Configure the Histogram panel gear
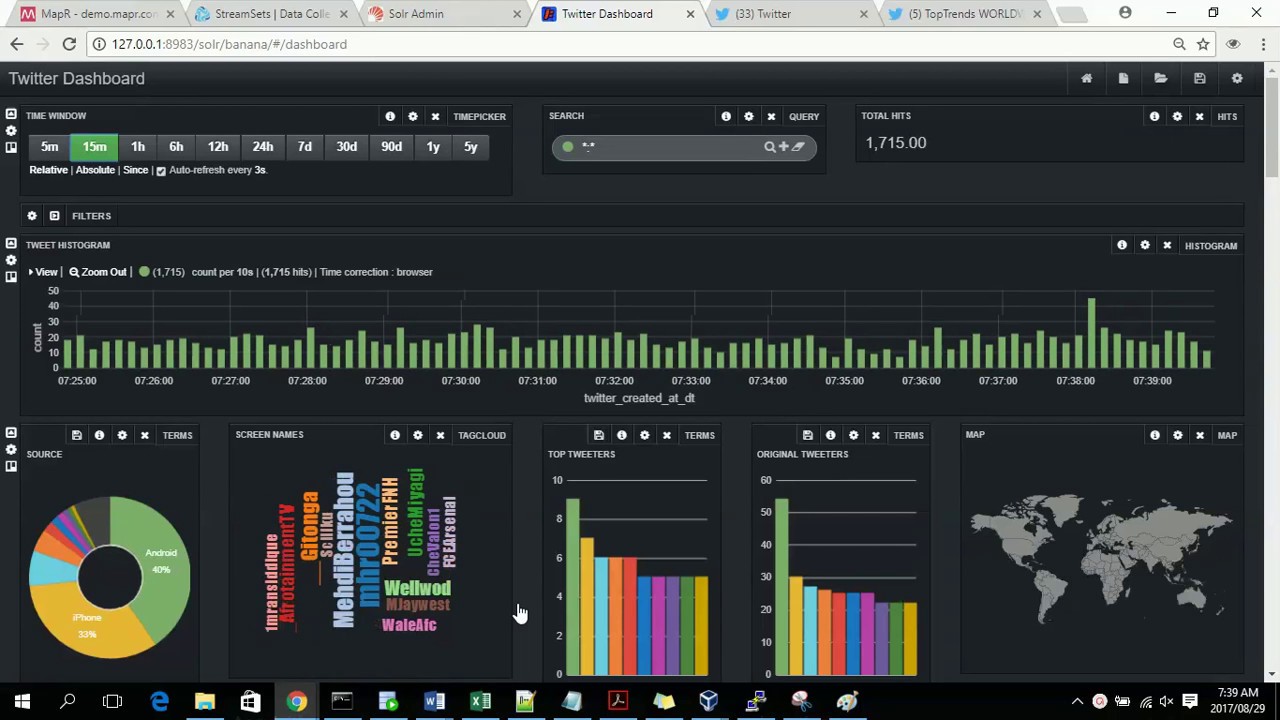 1145,245
